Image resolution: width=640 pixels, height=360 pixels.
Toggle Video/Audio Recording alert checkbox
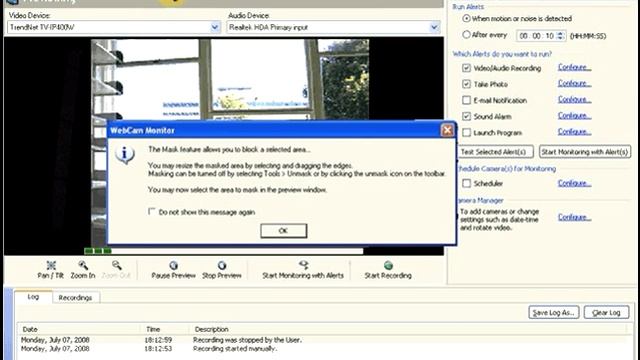point(466,68)
